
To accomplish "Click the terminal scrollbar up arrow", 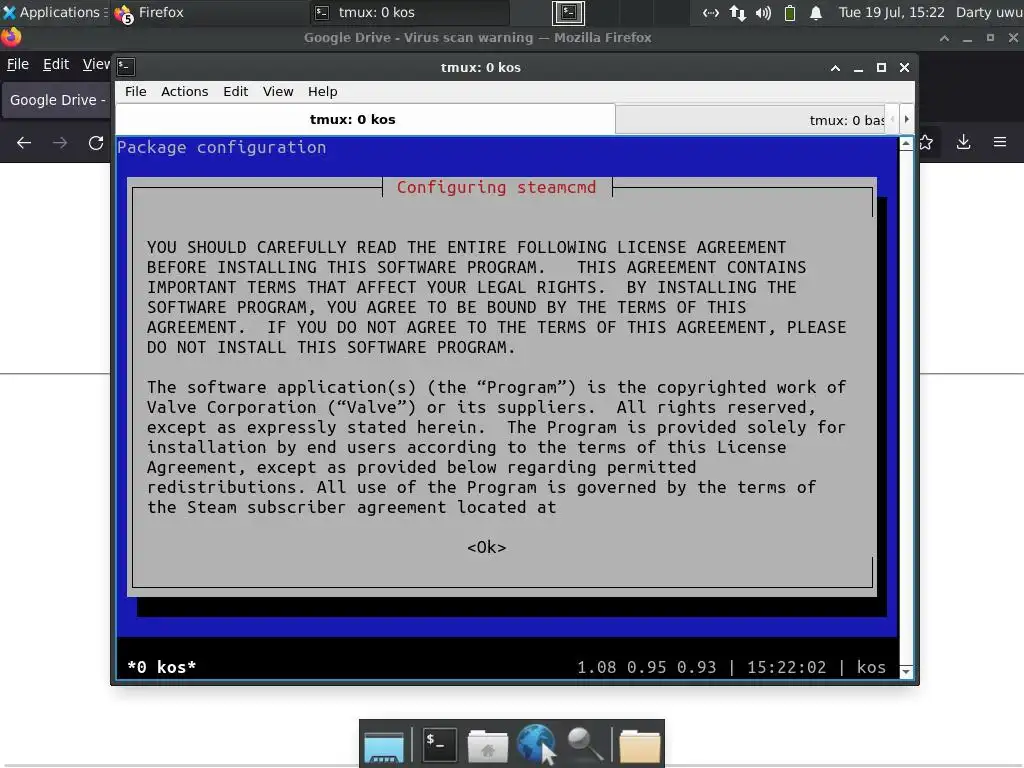I will click(x=906, y=144).
